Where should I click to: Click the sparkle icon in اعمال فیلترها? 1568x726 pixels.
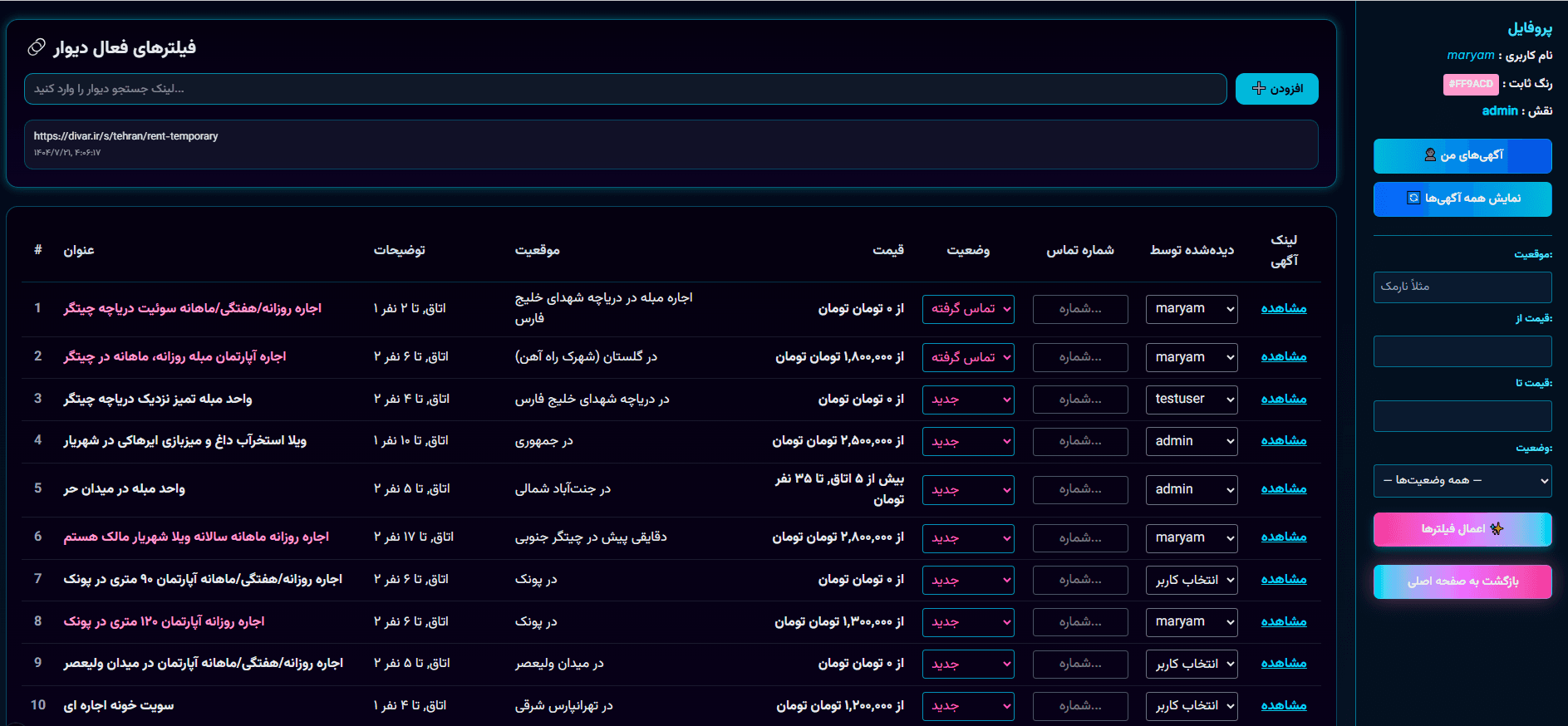[x=1497, y=529]
